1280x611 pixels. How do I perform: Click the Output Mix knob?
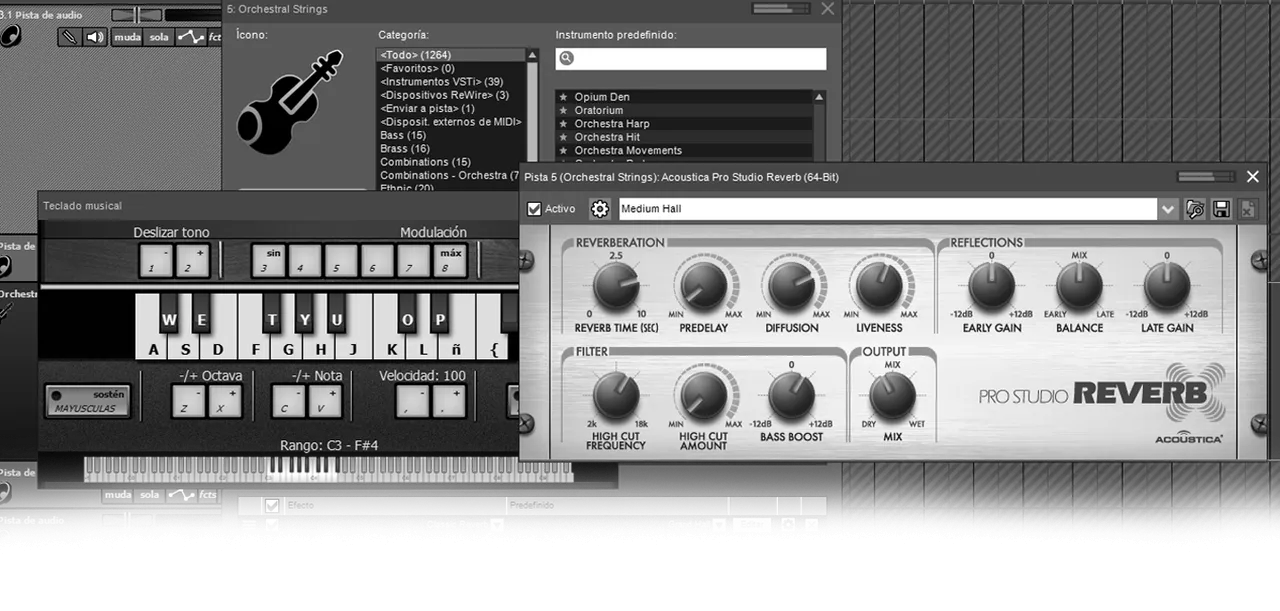[x=892, y=396]
